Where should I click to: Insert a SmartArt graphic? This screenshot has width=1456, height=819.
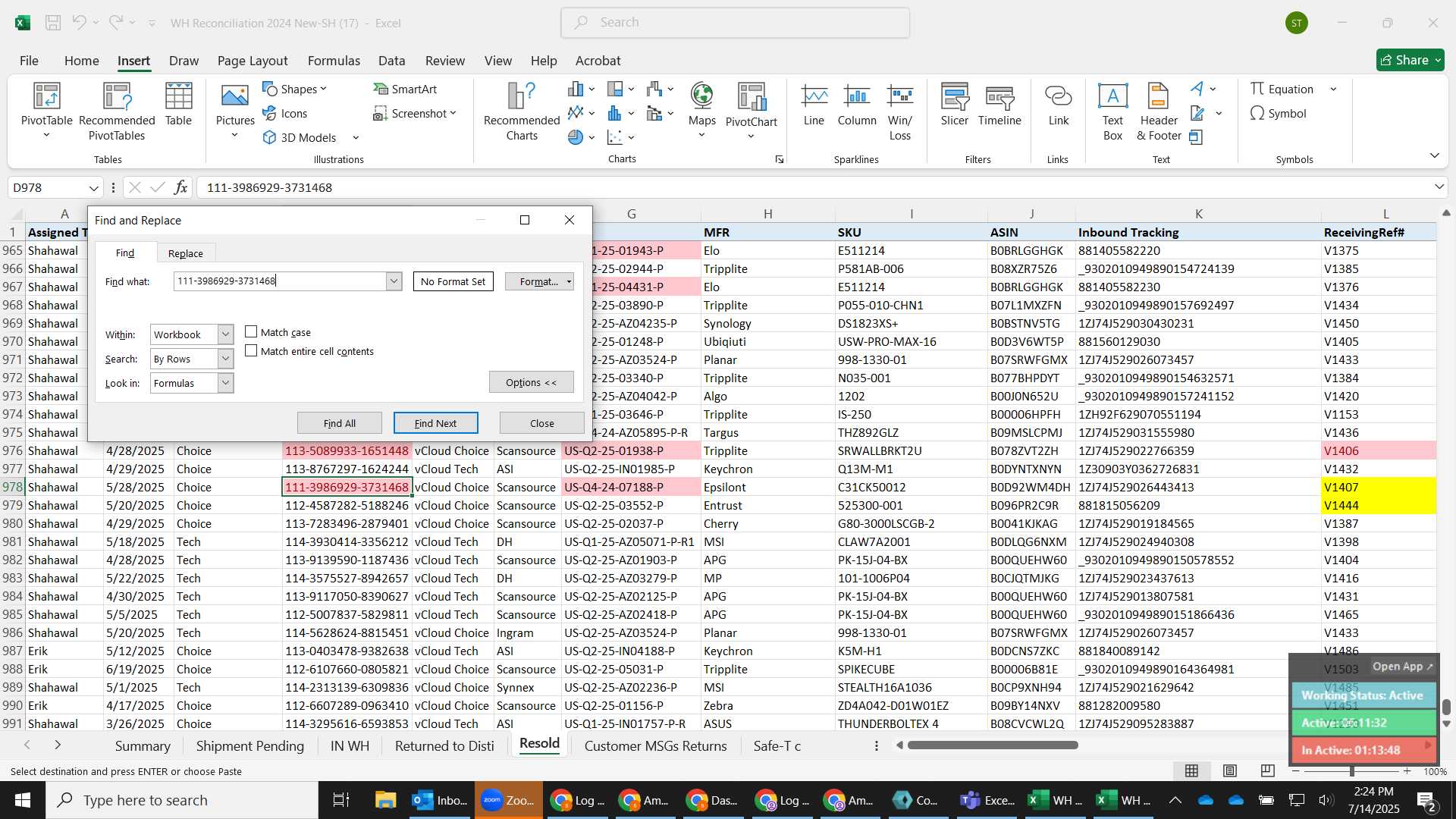(x=405, y=89)
